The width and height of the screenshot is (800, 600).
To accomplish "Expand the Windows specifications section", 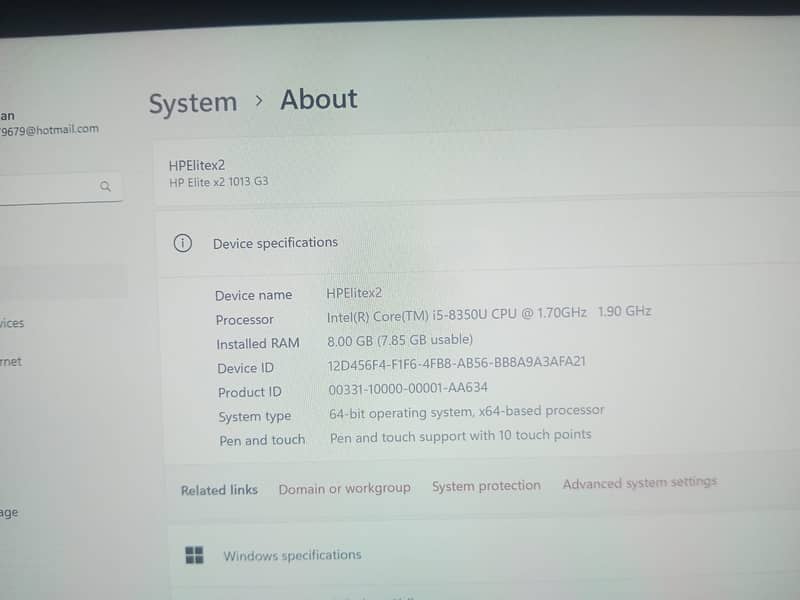I will (484, 552).
